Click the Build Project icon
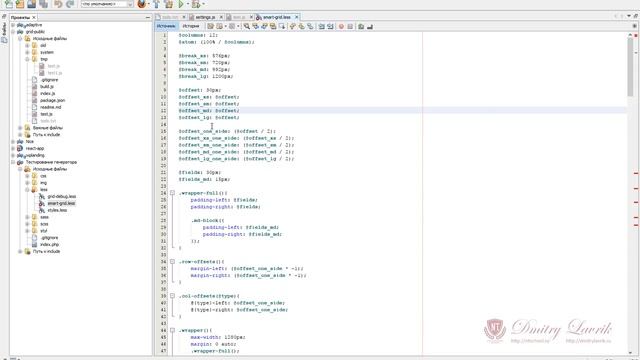This screenshot has height=360, width=640. [156, 4]
